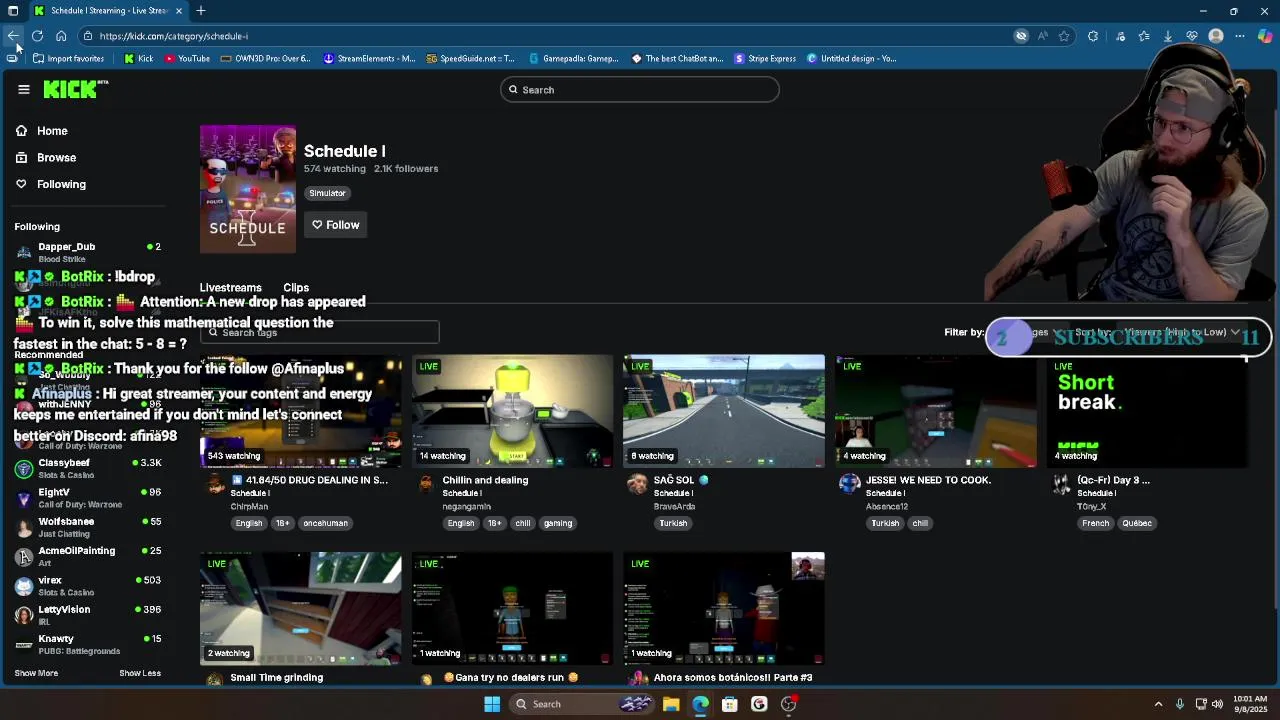Viewport: 1280px width, 720px height.
Task: Open OBS Studio from taskbar
Action: coord(789,704)
